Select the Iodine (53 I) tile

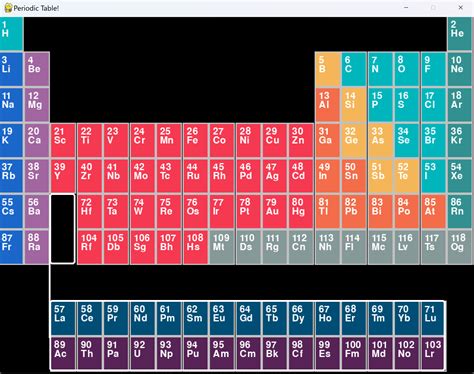[433, 176]
